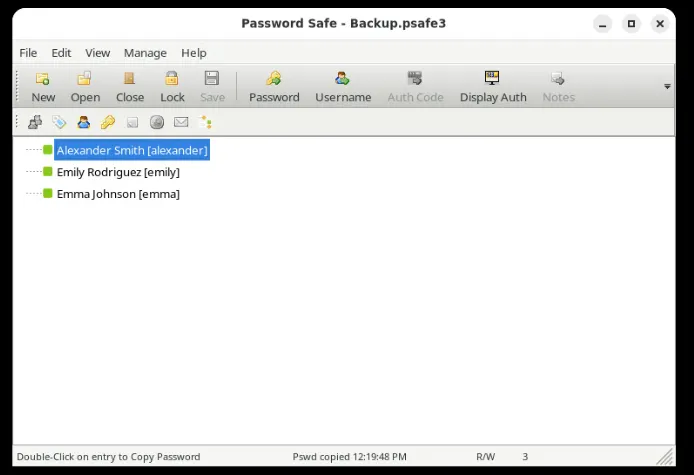Click the Display Auth label text

click(x=493, y=97)
